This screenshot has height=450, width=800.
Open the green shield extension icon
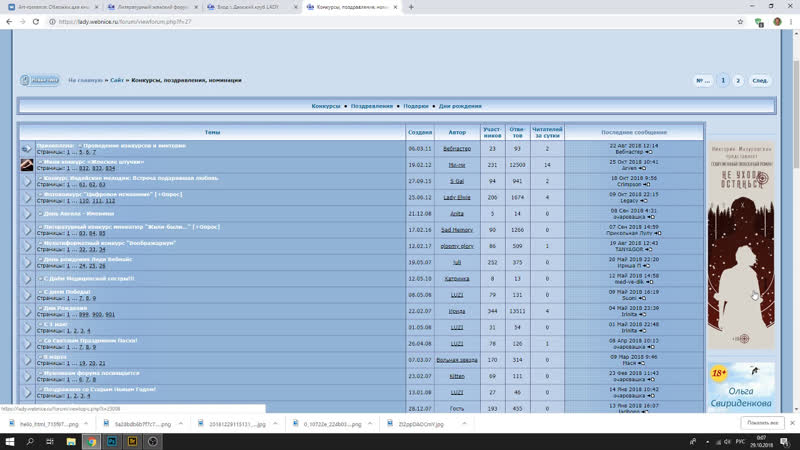pyautogui.click(x=759, y=22)
